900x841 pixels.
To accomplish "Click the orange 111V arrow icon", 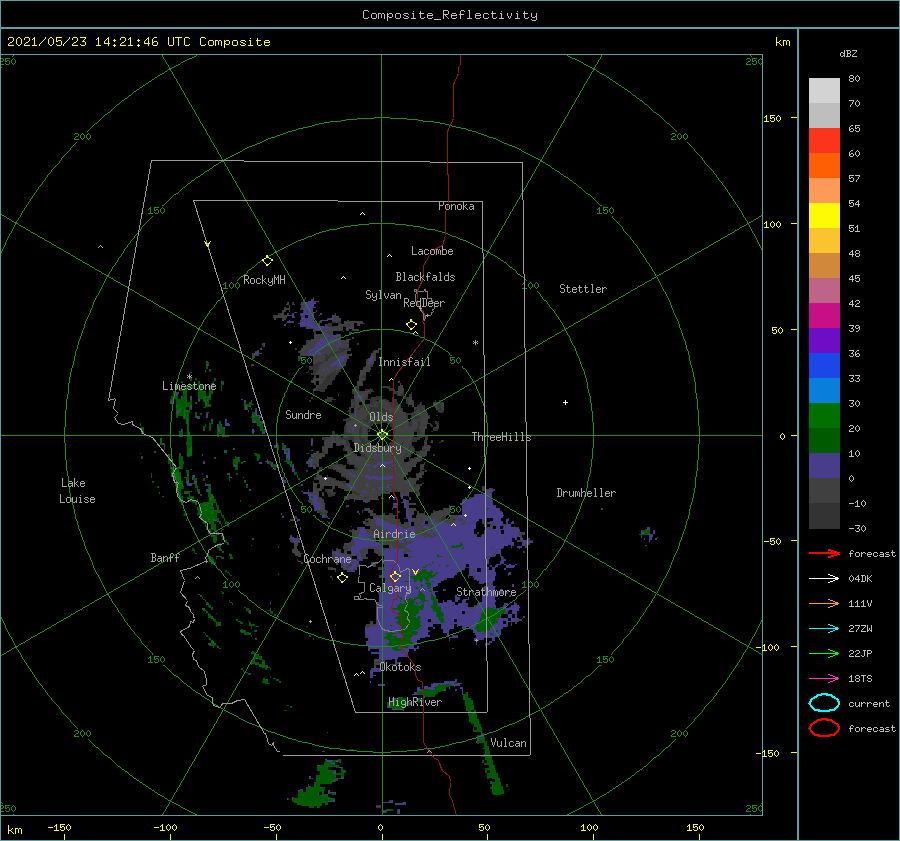I will [824, 603].
